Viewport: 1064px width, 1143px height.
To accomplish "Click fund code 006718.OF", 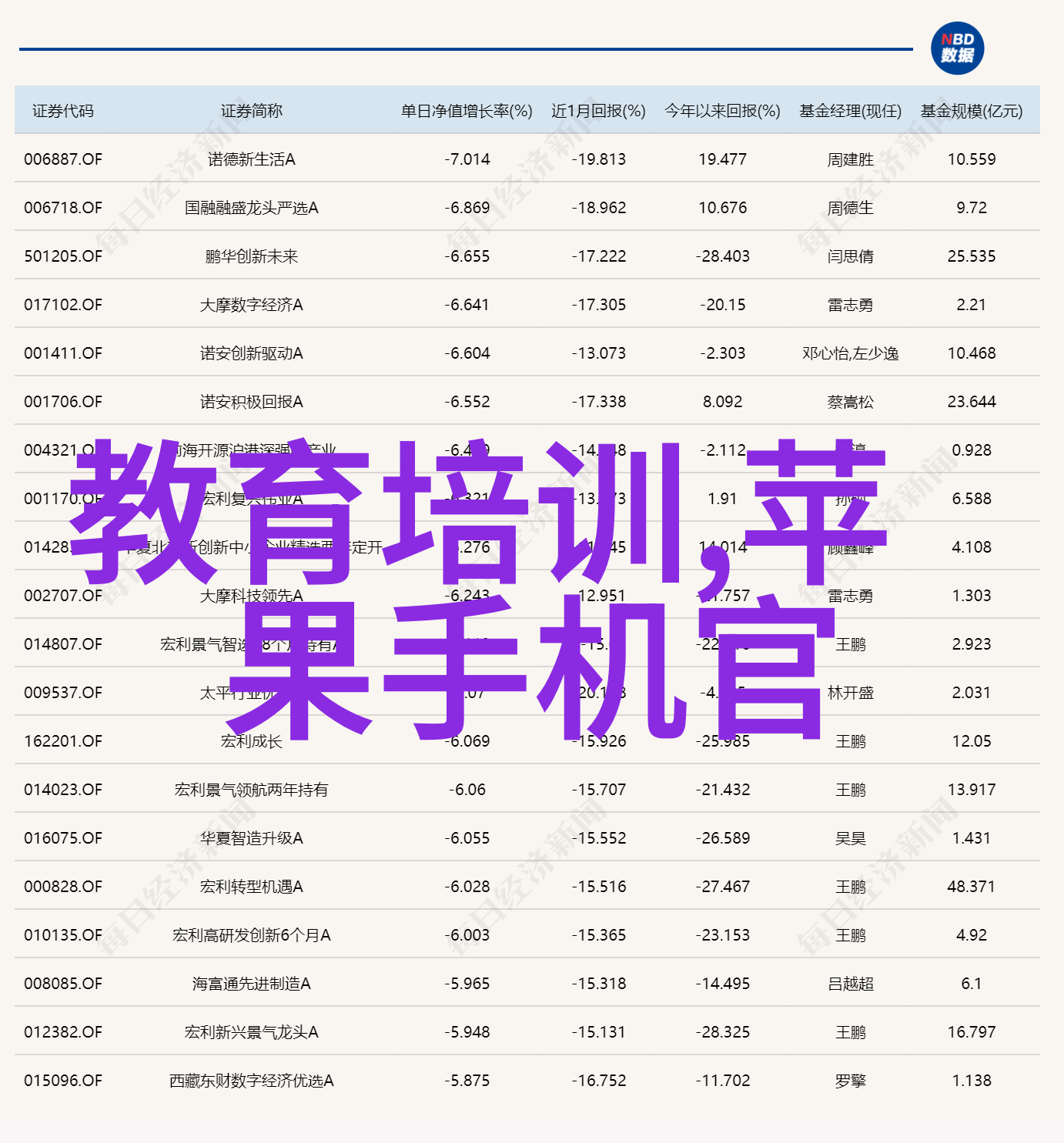I will pos(63,208).
